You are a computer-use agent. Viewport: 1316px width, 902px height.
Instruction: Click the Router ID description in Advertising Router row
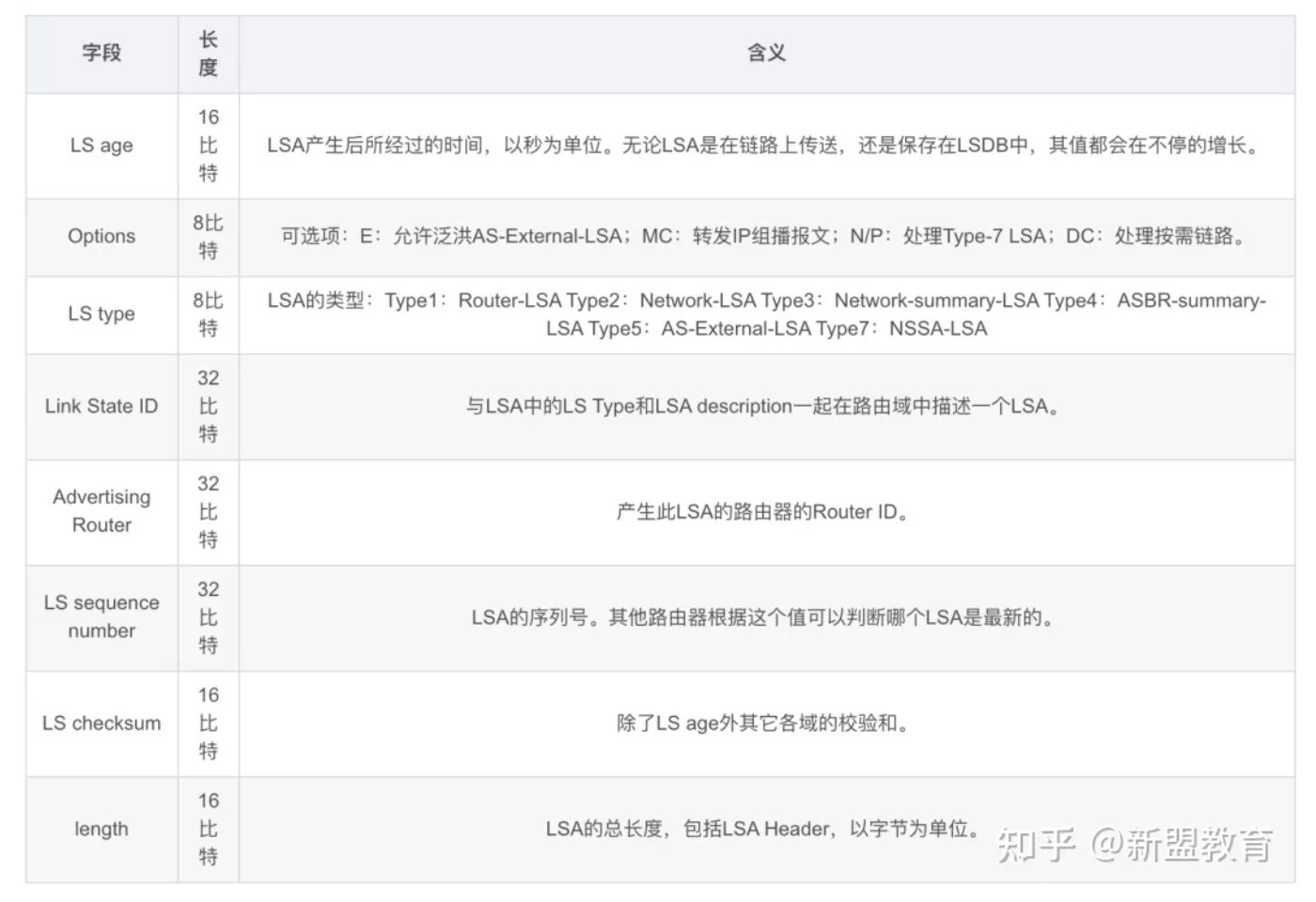point(762,512)
